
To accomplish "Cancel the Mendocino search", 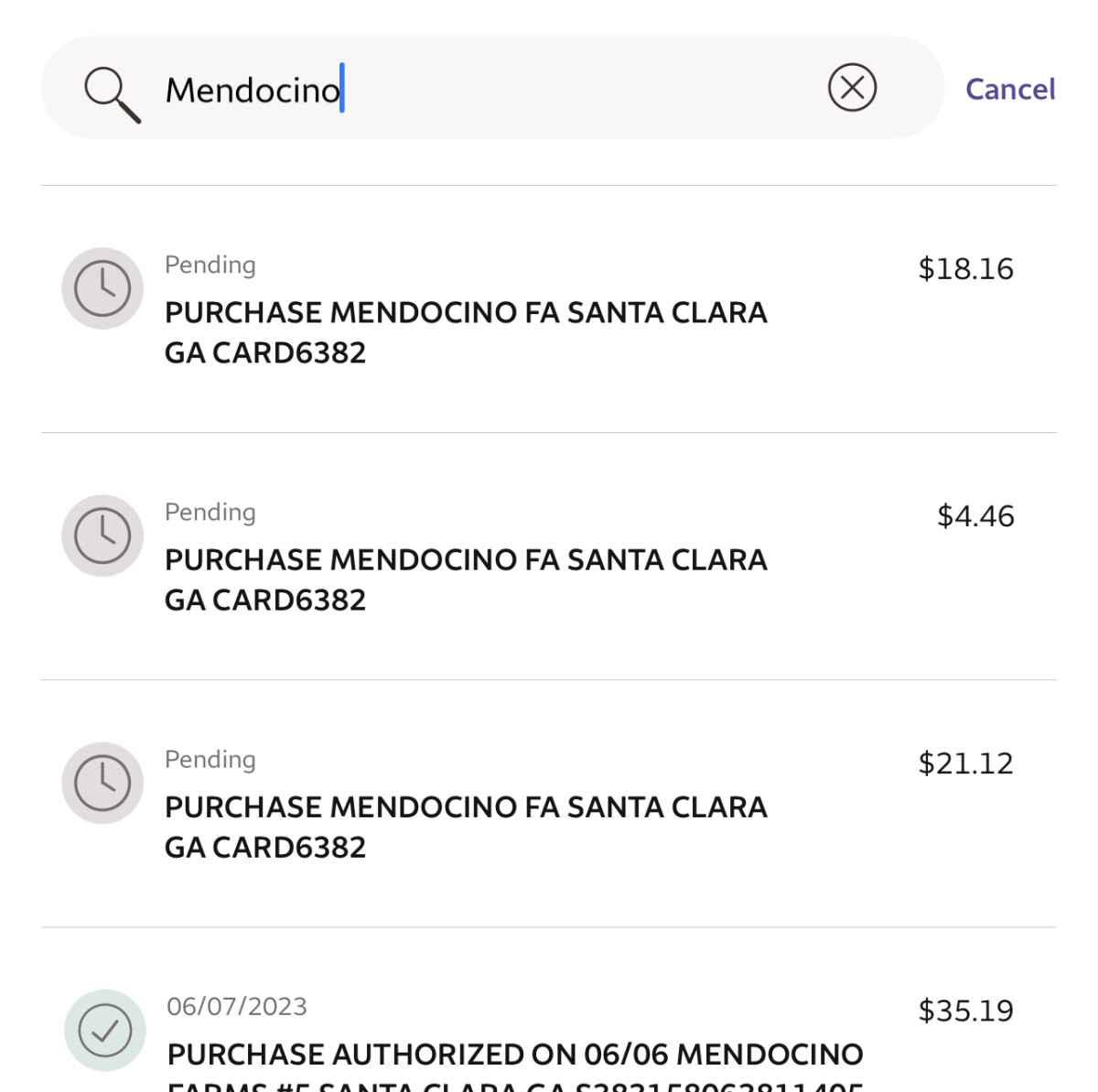I will (1010, 89).
